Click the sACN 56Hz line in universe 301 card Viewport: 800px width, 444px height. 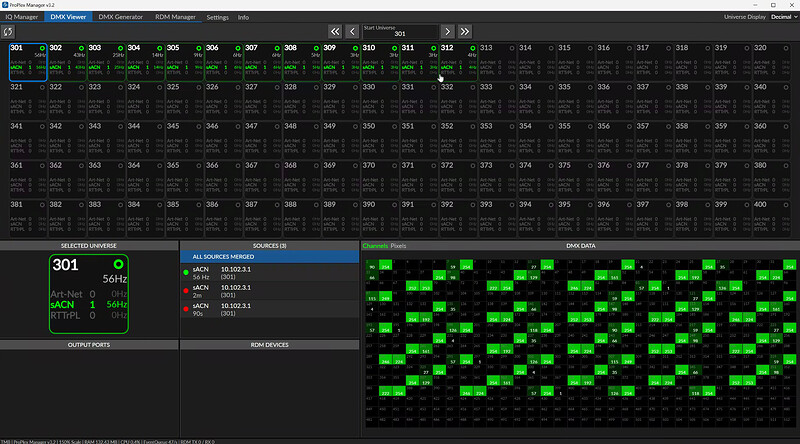pos(89,305)
